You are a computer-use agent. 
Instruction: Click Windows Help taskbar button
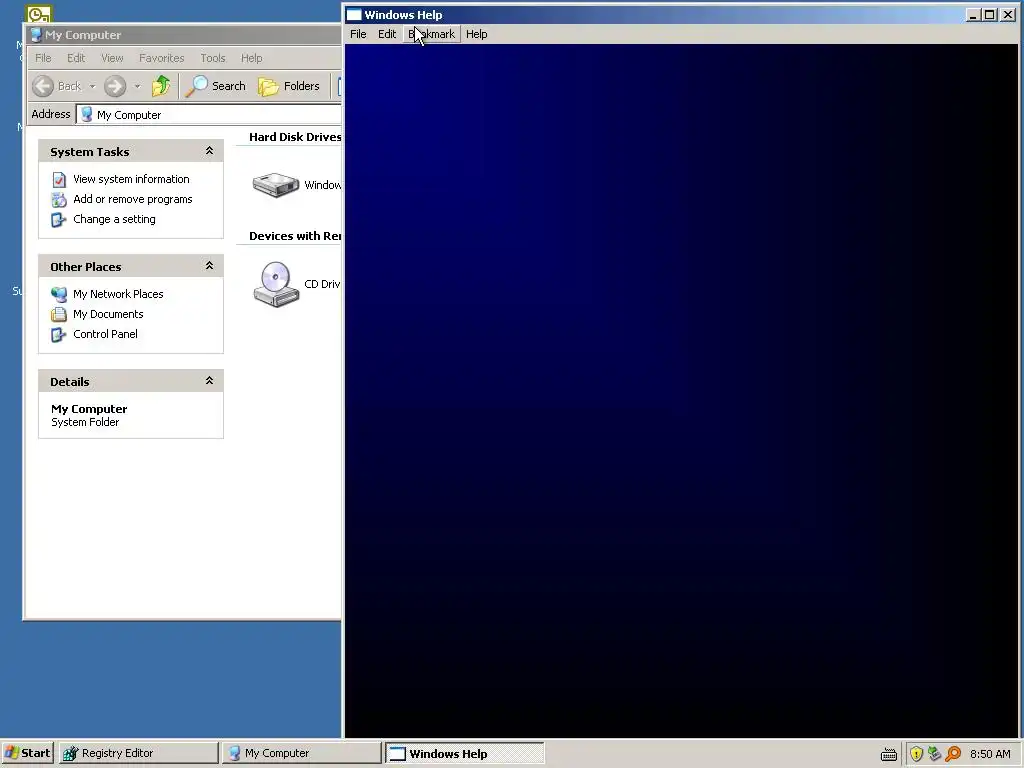click(464, 753)
